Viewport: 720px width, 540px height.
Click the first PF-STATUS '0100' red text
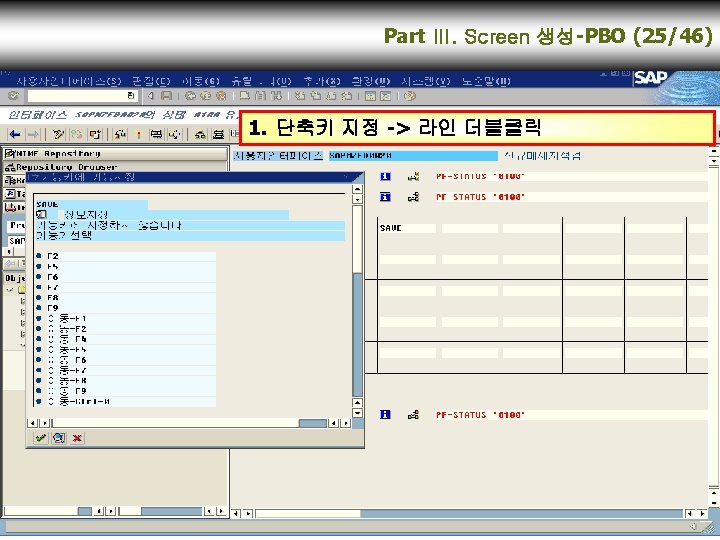[480, 176]
